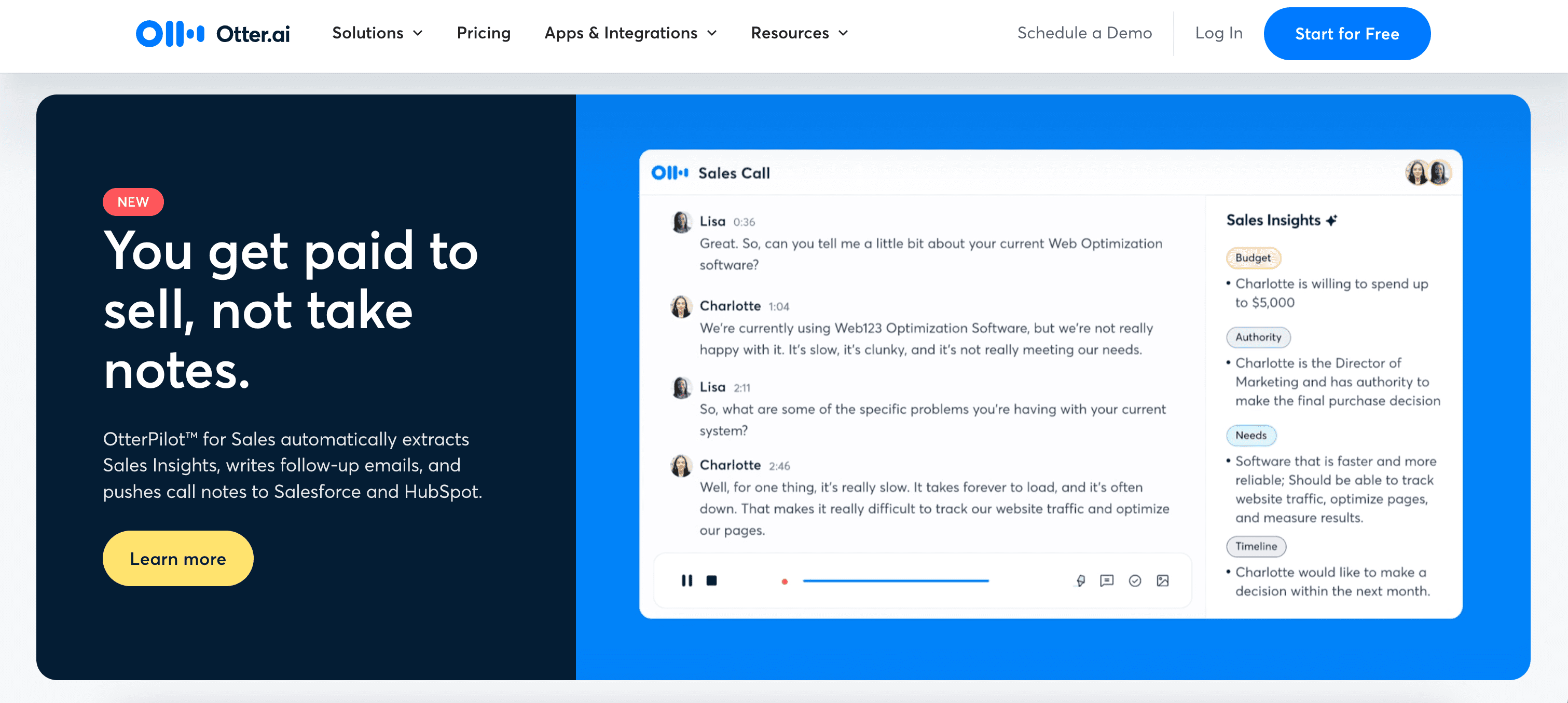1568x703 pixels.
Task: Click the 'OtterPilot™ for Sales' description paragraph
Action: tap(292, 465)
